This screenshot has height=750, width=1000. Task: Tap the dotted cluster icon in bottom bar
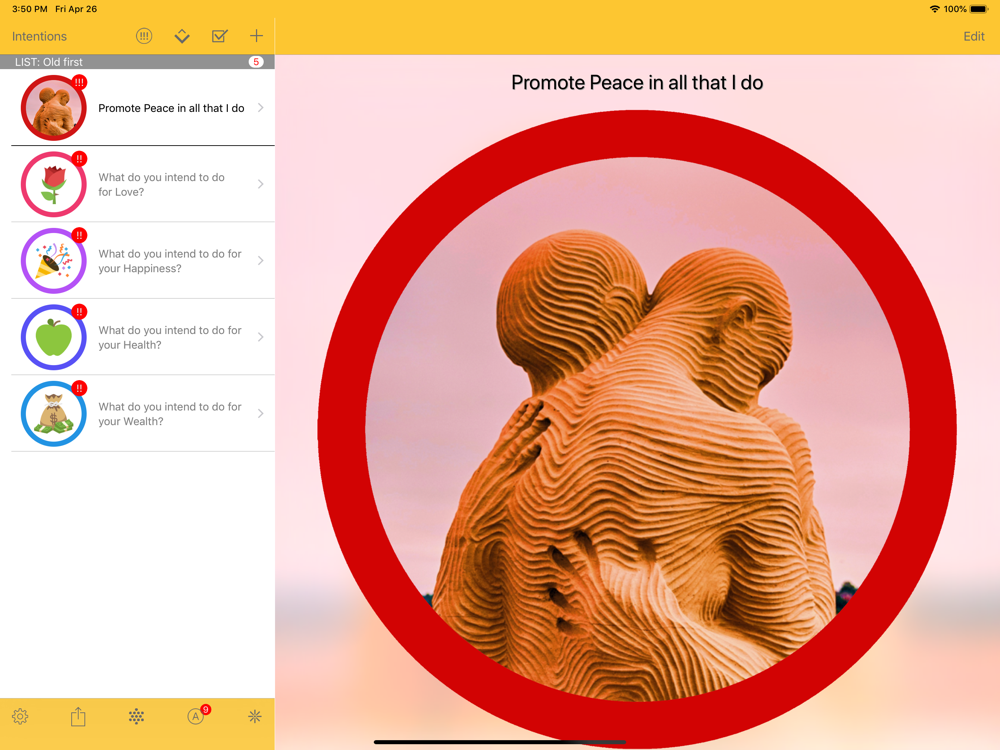pos(136,717)
